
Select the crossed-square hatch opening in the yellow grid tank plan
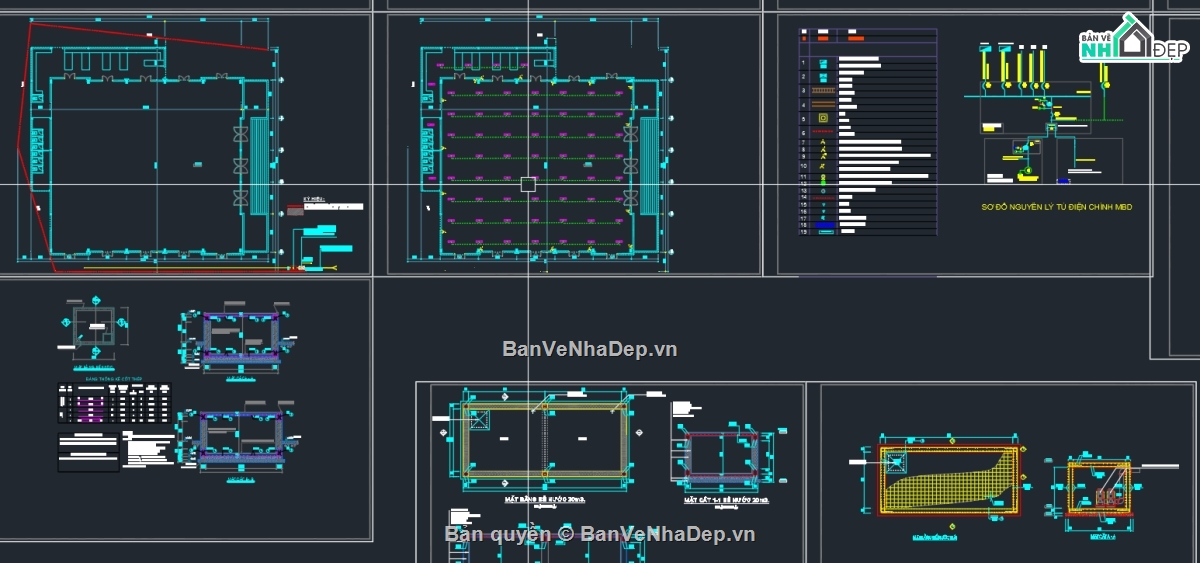(x=895, y=462)
